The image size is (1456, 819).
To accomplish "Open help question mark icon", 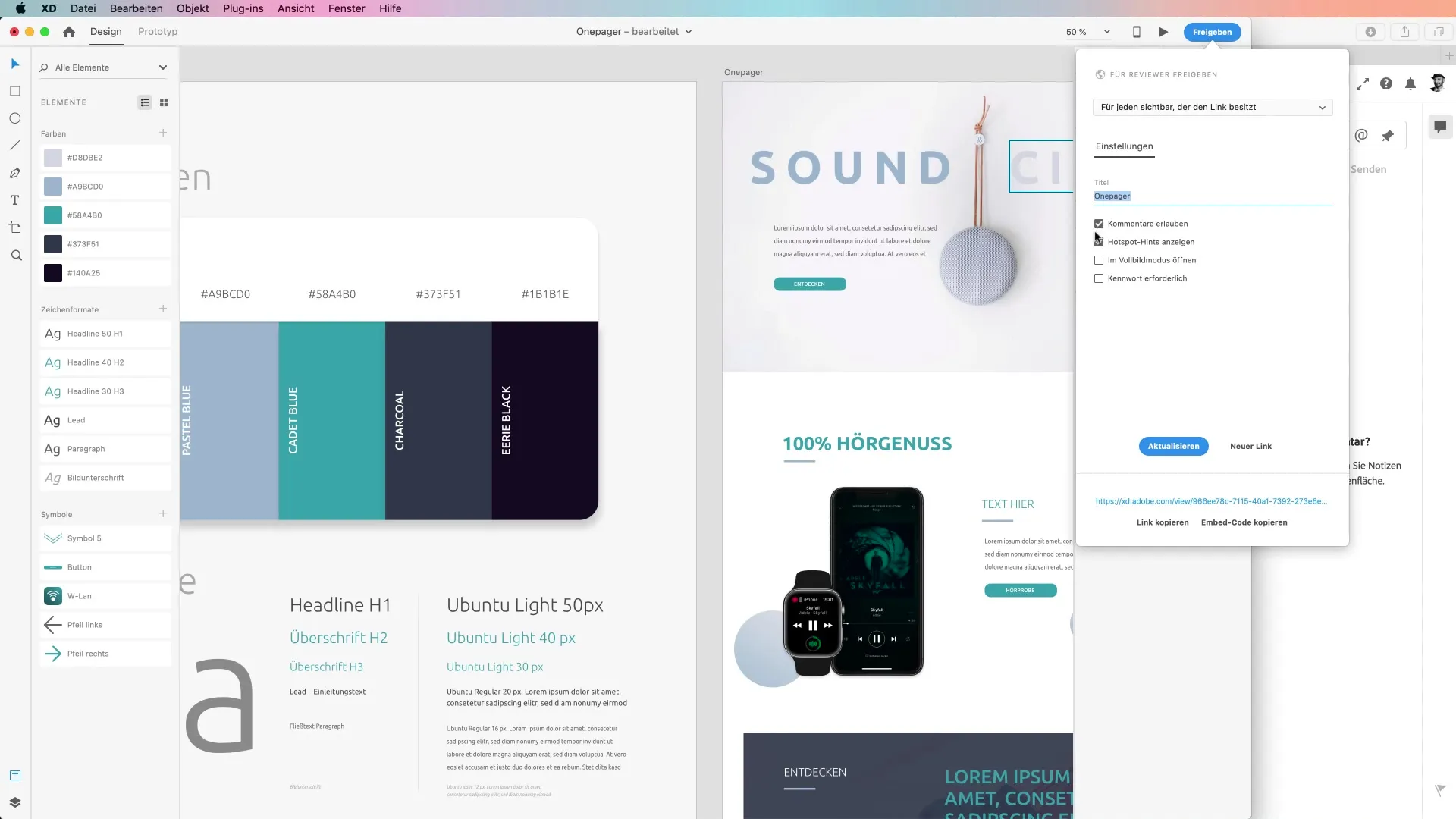I will (x=1386, y=83).
